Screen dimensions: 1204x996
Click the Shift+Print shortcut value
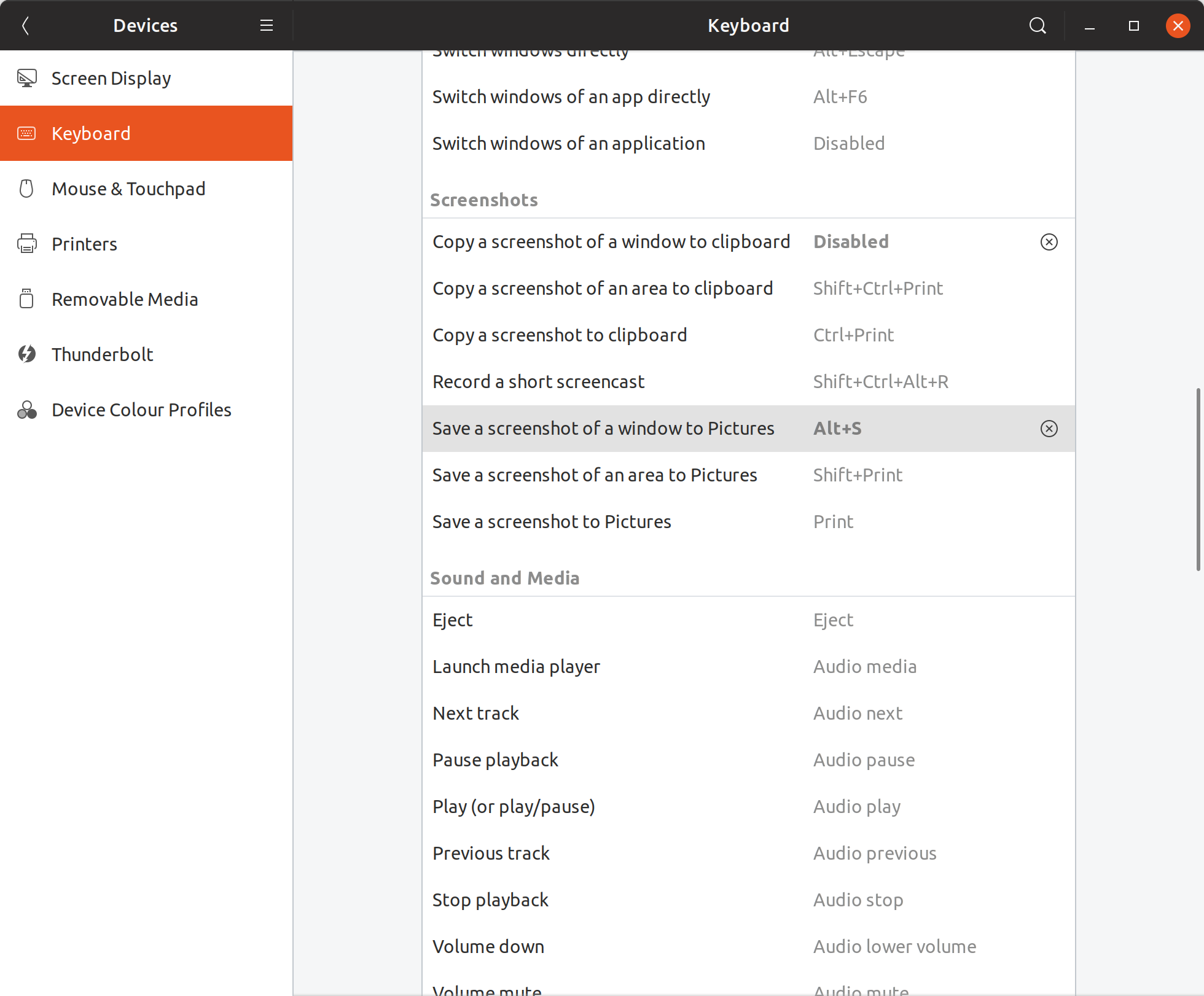[x=858, y=475]
